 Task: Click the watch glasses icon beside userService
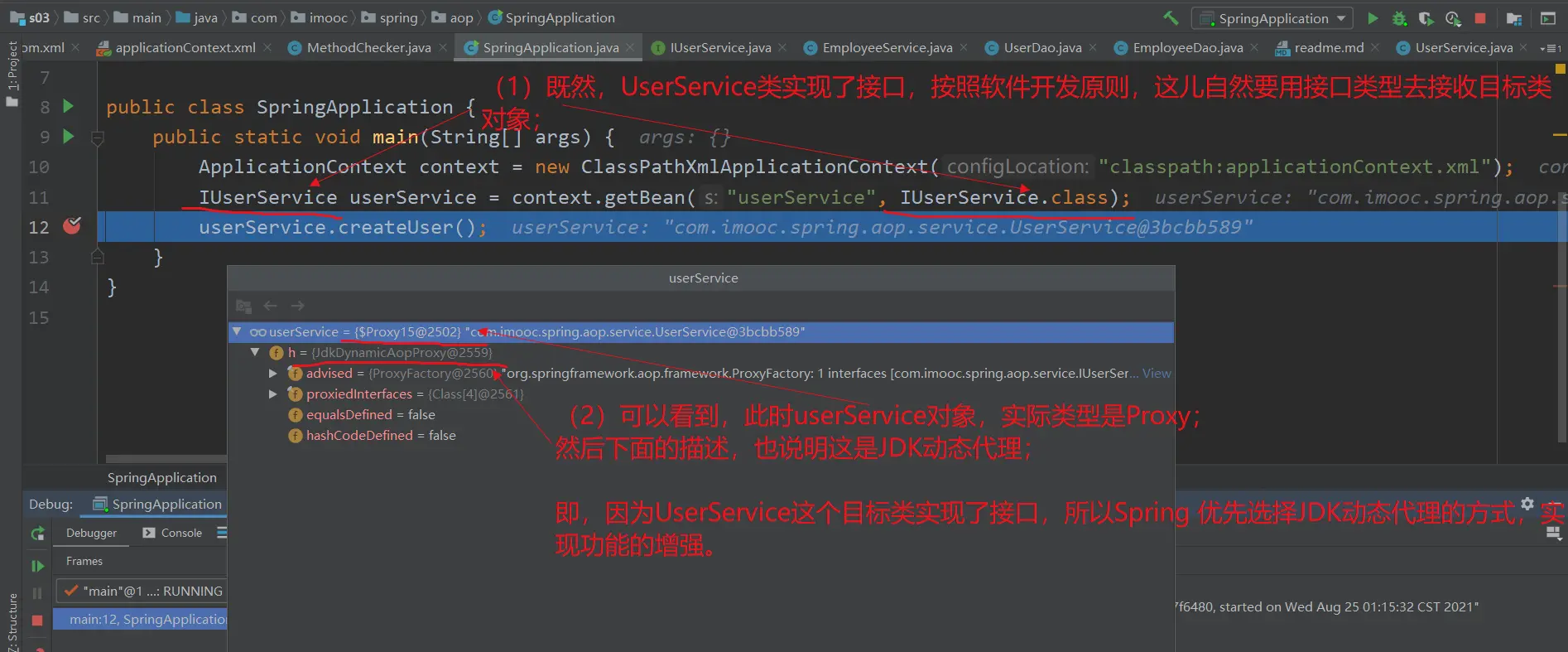(257, 331)
